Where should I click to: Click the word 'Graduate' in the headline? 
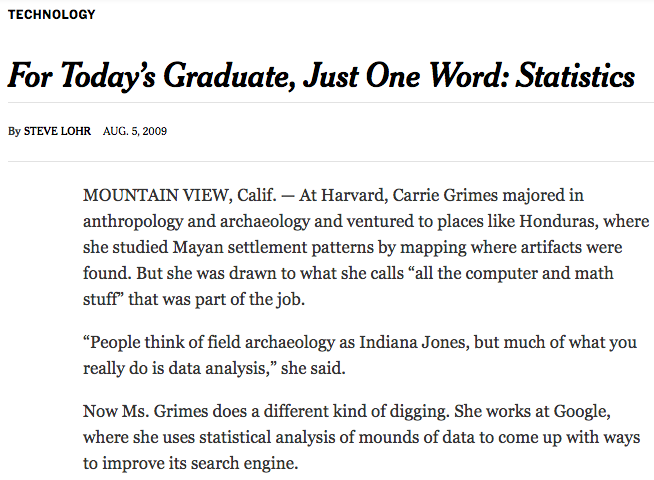click(229, 75)
